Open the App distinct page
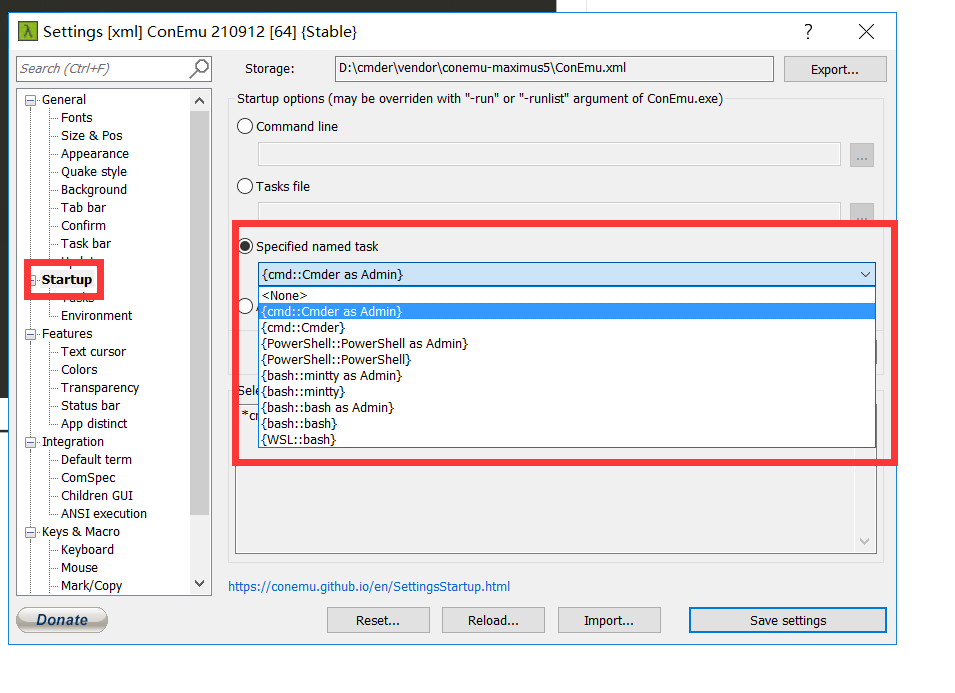Image resolution: width=955 pixels, height=693 pixels. [94, 423]
